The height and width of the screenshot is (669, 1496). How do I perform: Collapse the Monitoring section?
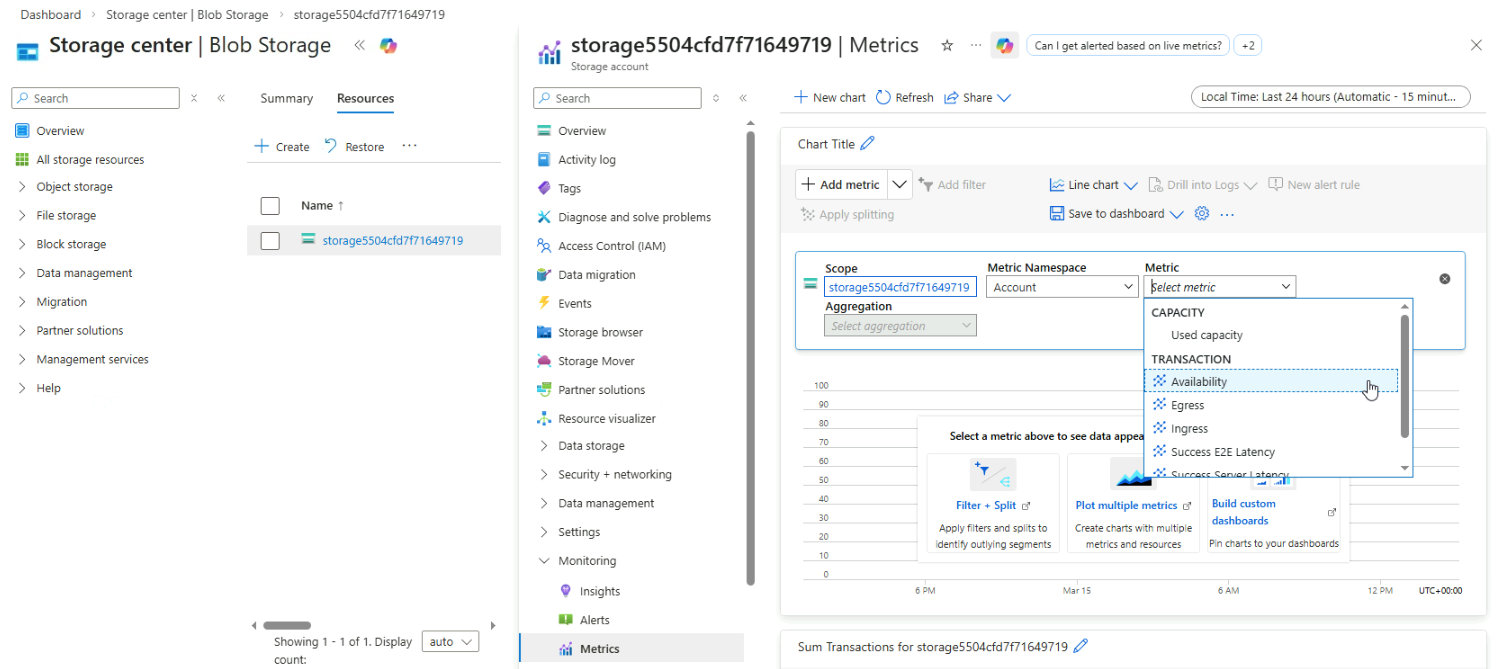click(x=544, y=561)
